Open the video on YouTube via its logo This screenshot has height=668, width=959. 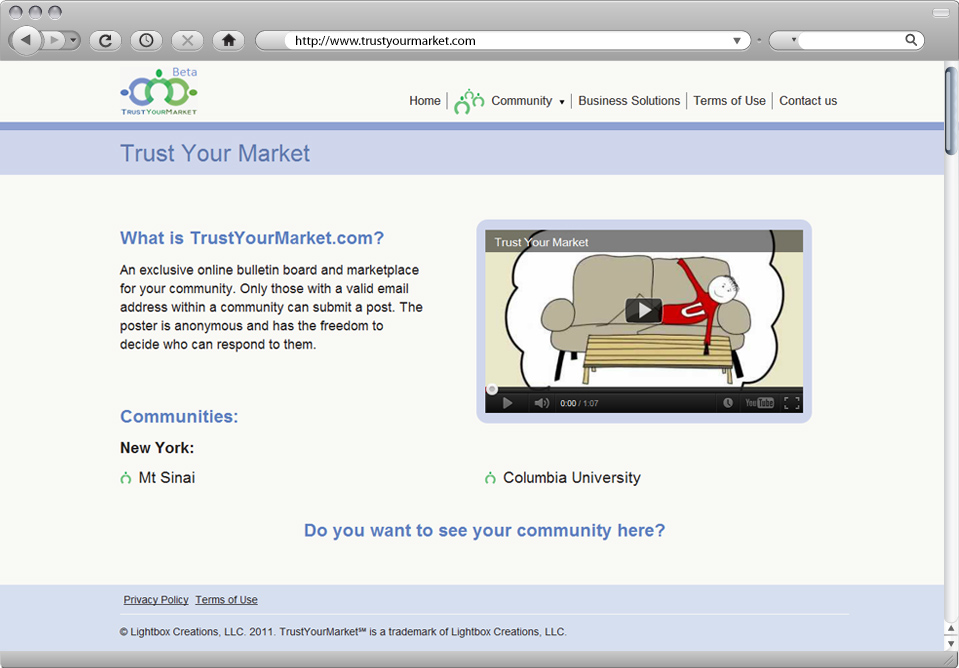click(x=759, y=403)
